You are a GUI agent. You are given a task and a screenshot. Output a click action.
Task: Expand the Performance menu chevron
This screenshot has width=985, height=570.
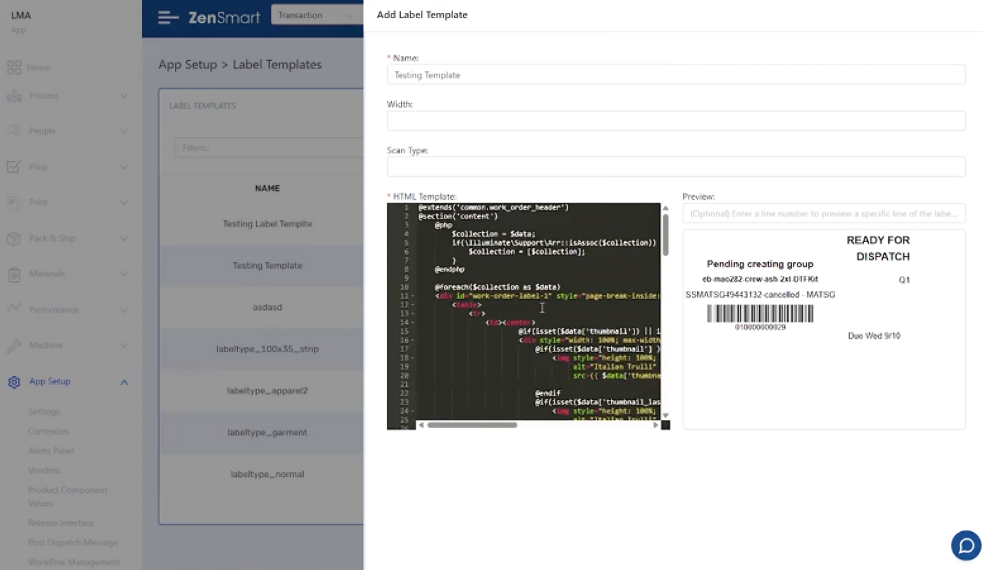pos(124,310)
